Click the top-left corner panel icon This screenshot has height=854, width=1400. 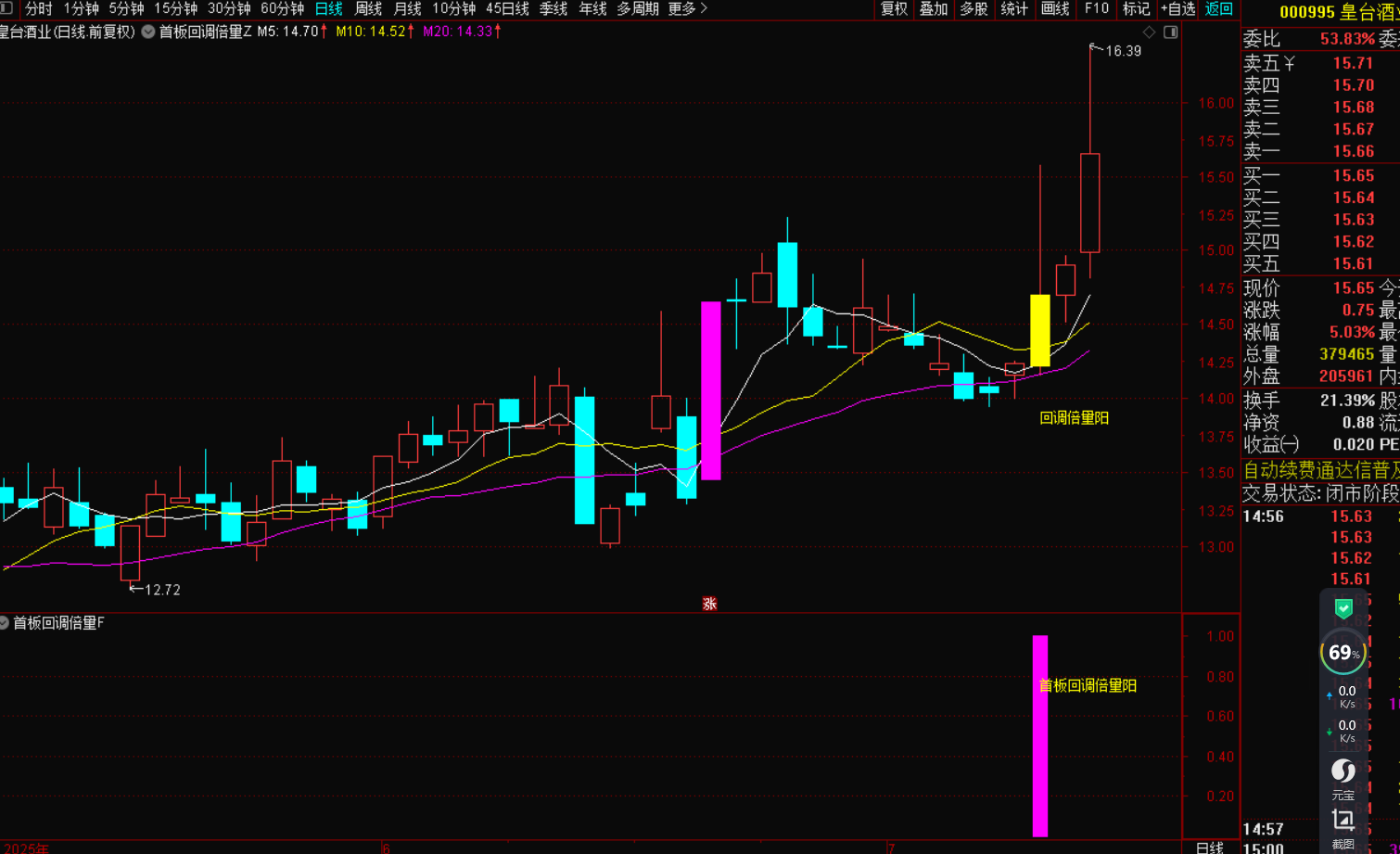click(x=6, y=8)
